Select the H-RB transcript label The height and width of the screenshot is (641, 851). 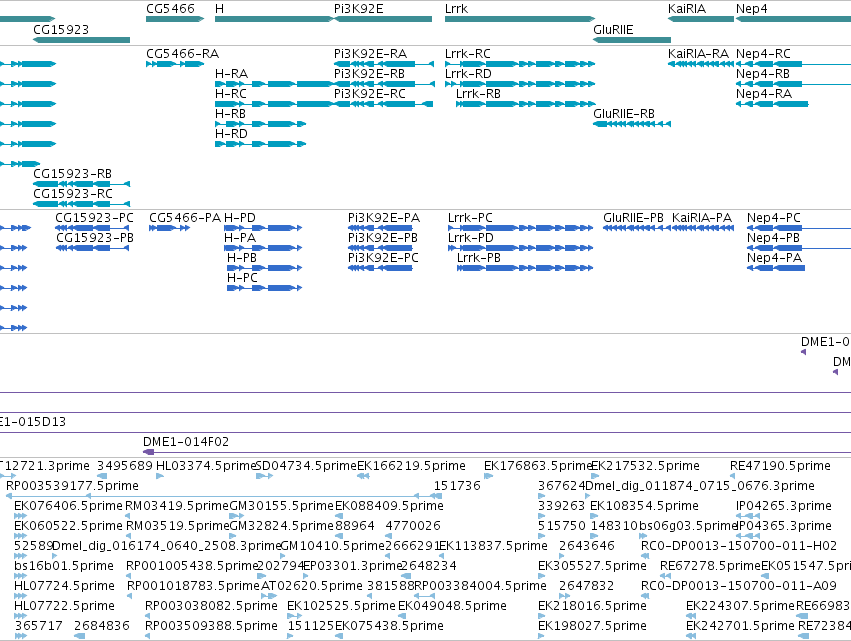230,114
